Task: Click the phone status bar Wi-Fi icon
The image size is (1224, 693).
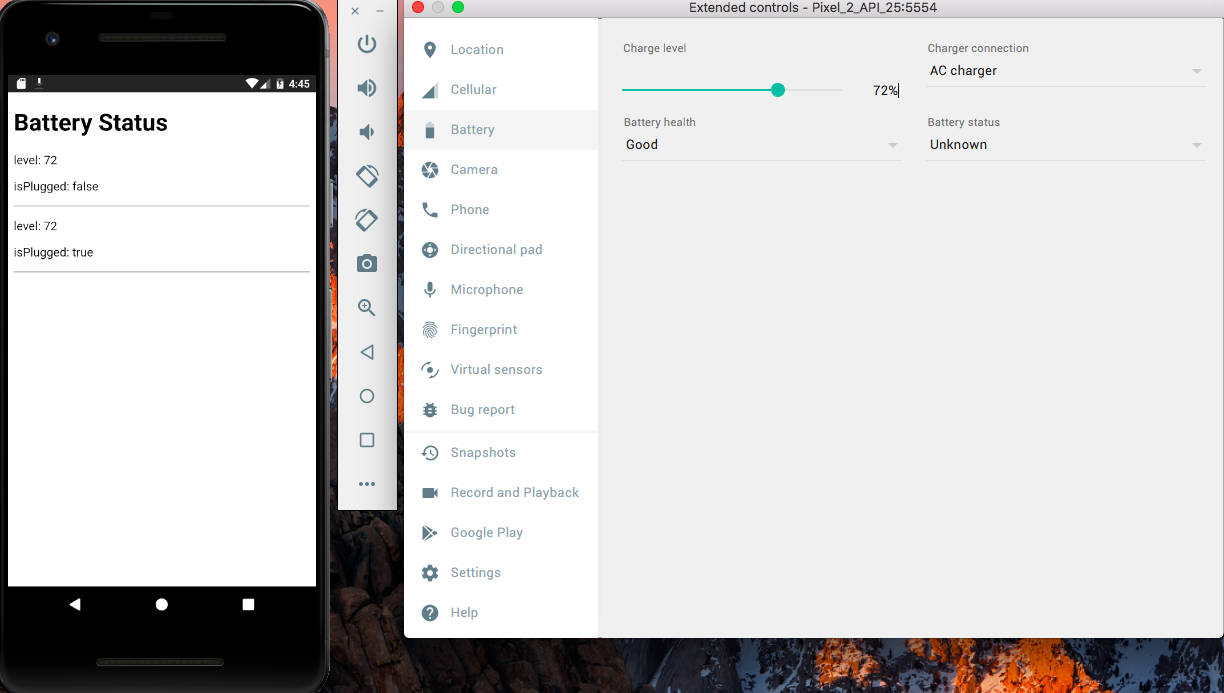Action: pos(252,84)
